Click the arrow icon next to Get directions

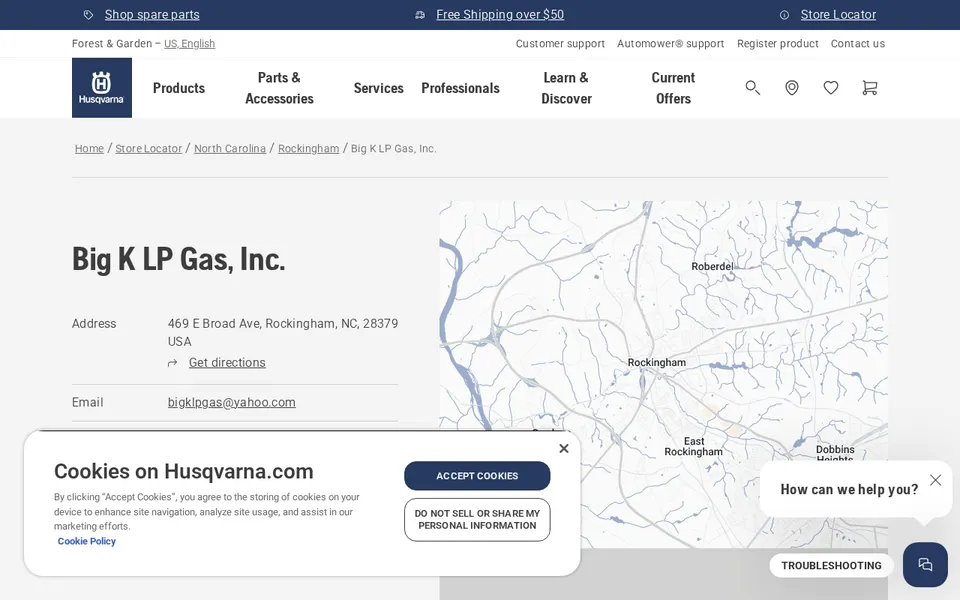173,363
